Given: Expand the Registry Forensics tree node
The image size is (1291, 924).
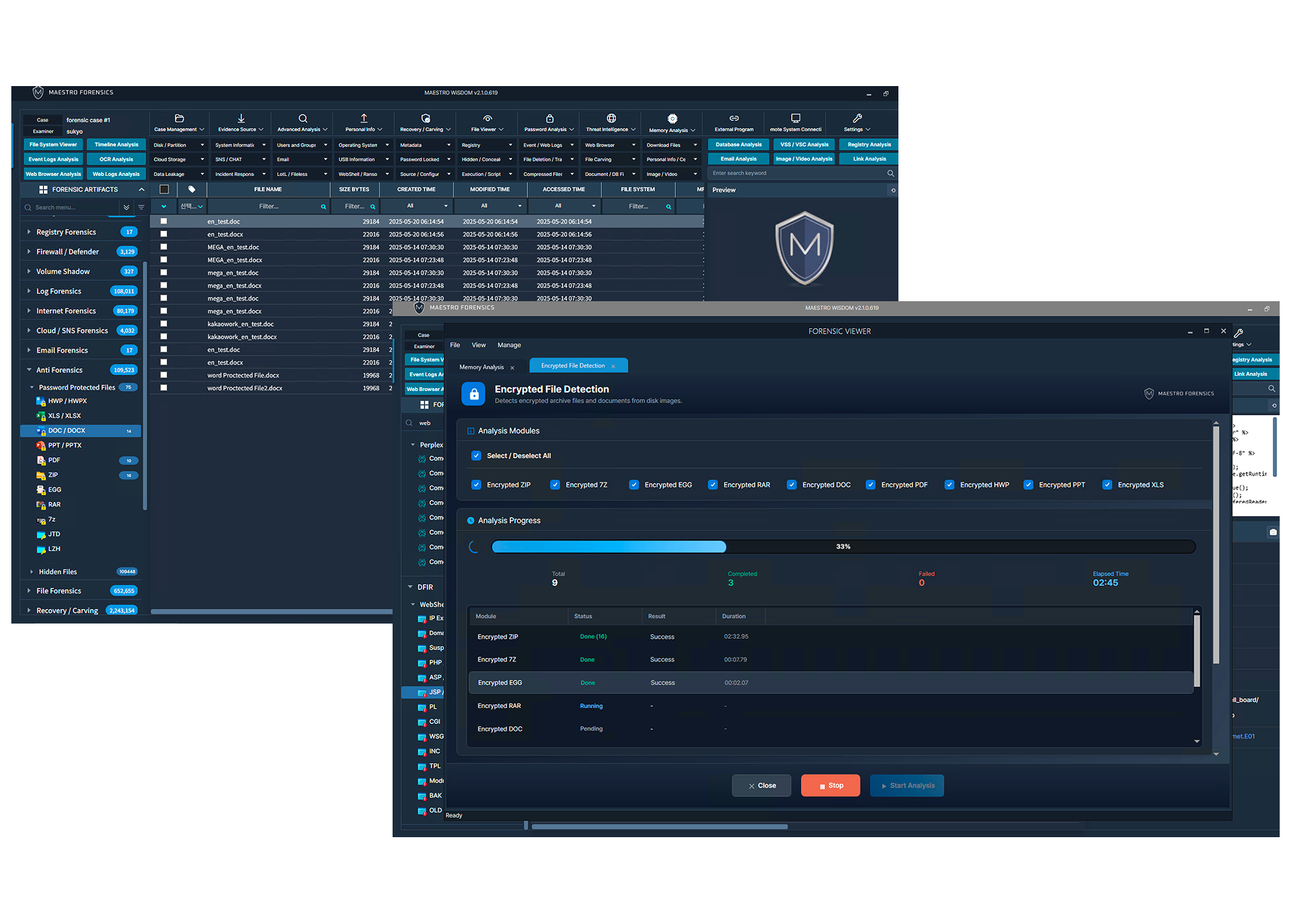Looking at the screenshot, I should pyautogui.click(x=29, y=232).
